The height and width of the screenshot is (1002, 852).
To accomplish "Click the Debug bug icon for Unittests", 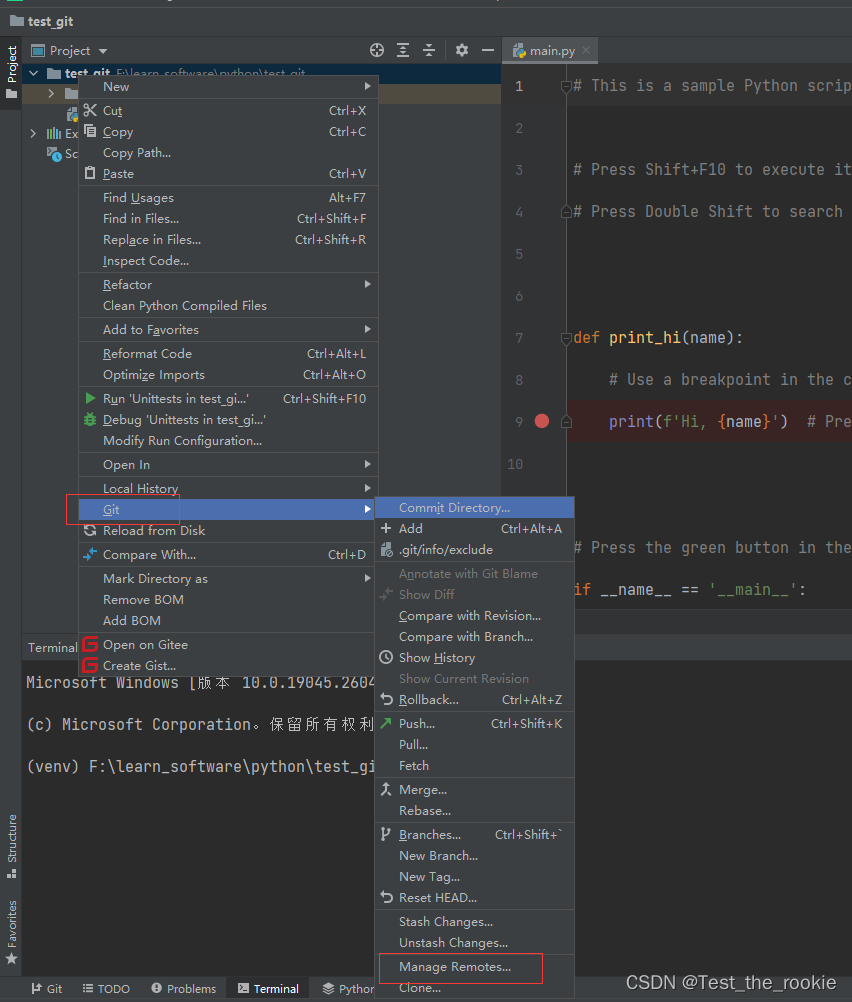I will pyautogui.click(x=89, y=419).
